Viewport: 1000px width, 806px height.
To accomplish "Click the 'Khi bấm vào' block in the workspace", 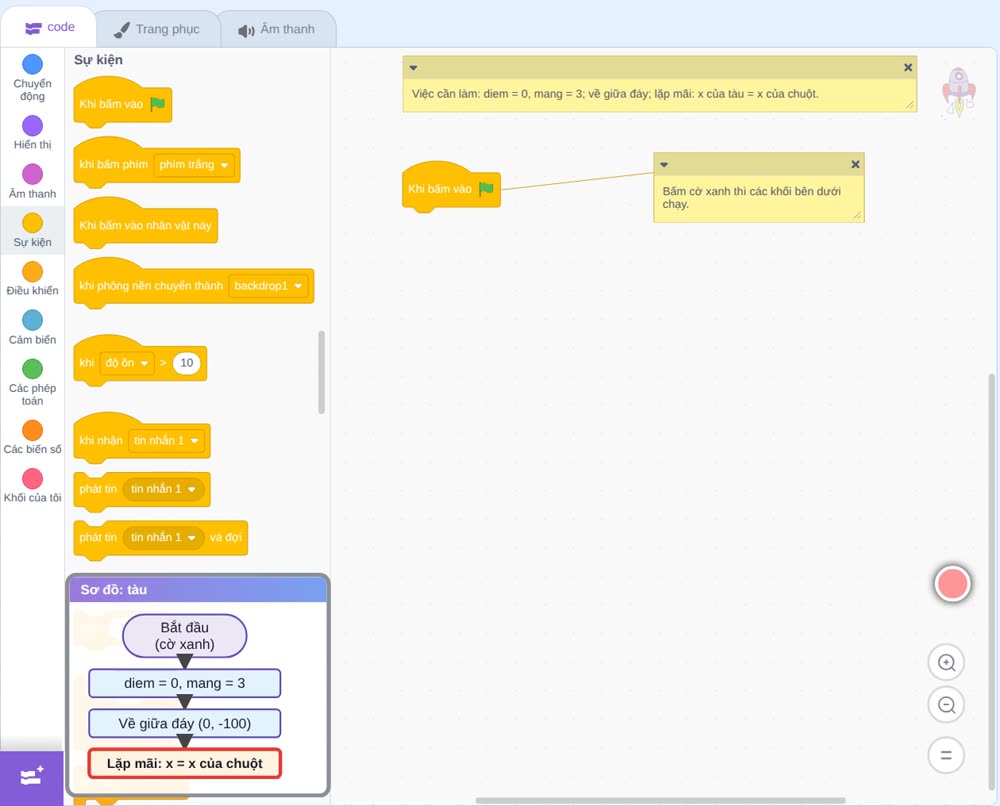I will [x=451, y=188].
